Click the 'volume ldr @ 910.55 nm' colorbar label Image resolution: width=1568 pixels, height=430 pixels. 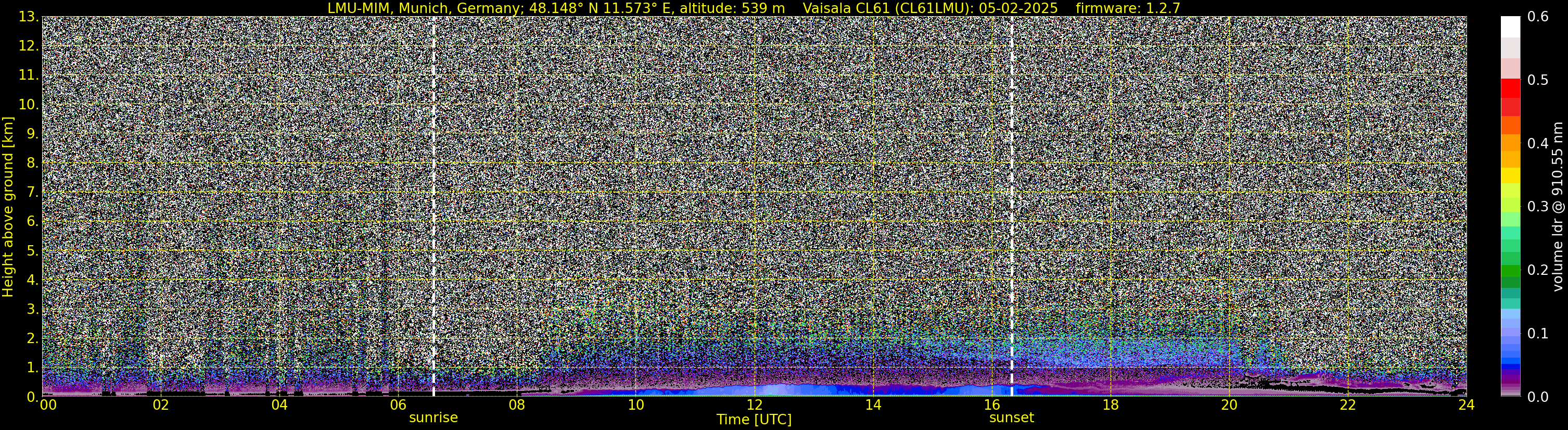click(x=1557, y=207)
